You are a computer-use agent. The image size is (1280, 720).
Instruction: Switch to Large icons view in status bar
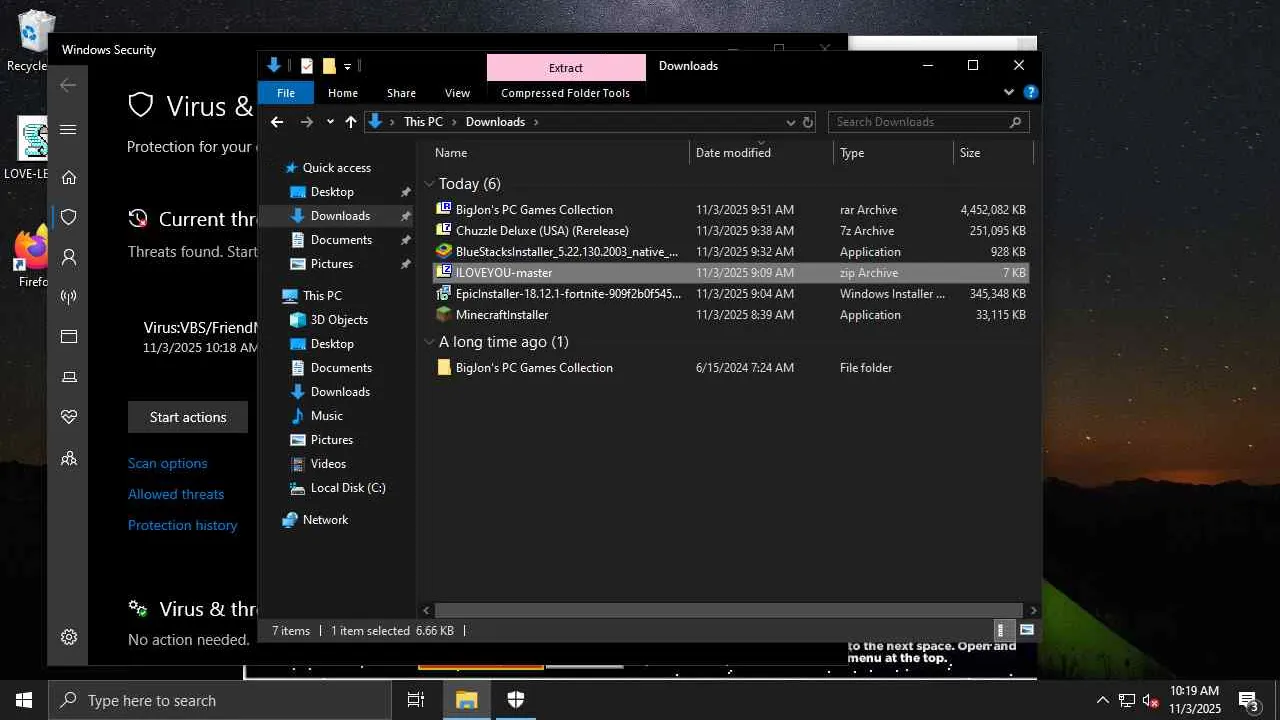(x=1027, y=630)
